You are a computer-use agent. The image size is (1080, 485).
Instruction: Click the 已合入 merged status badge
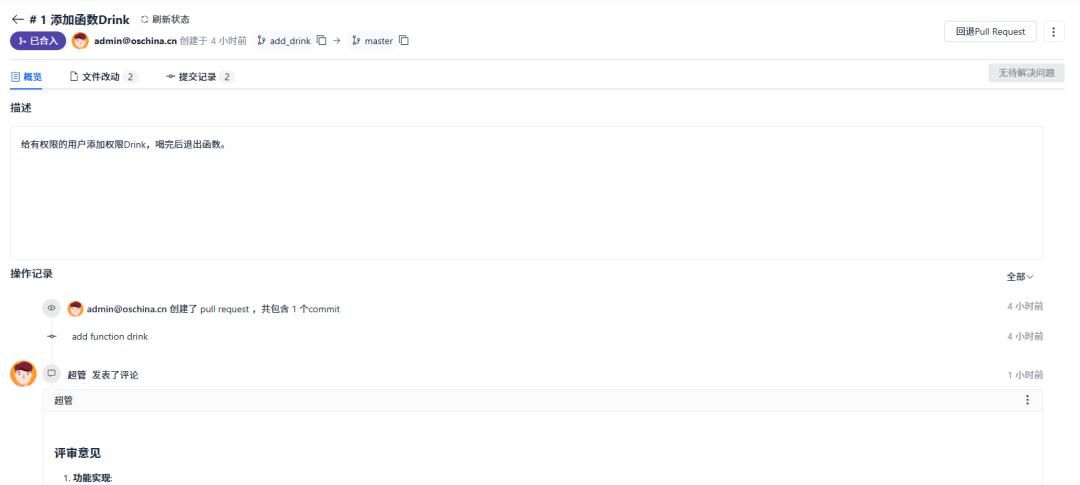tap(38, 41)
